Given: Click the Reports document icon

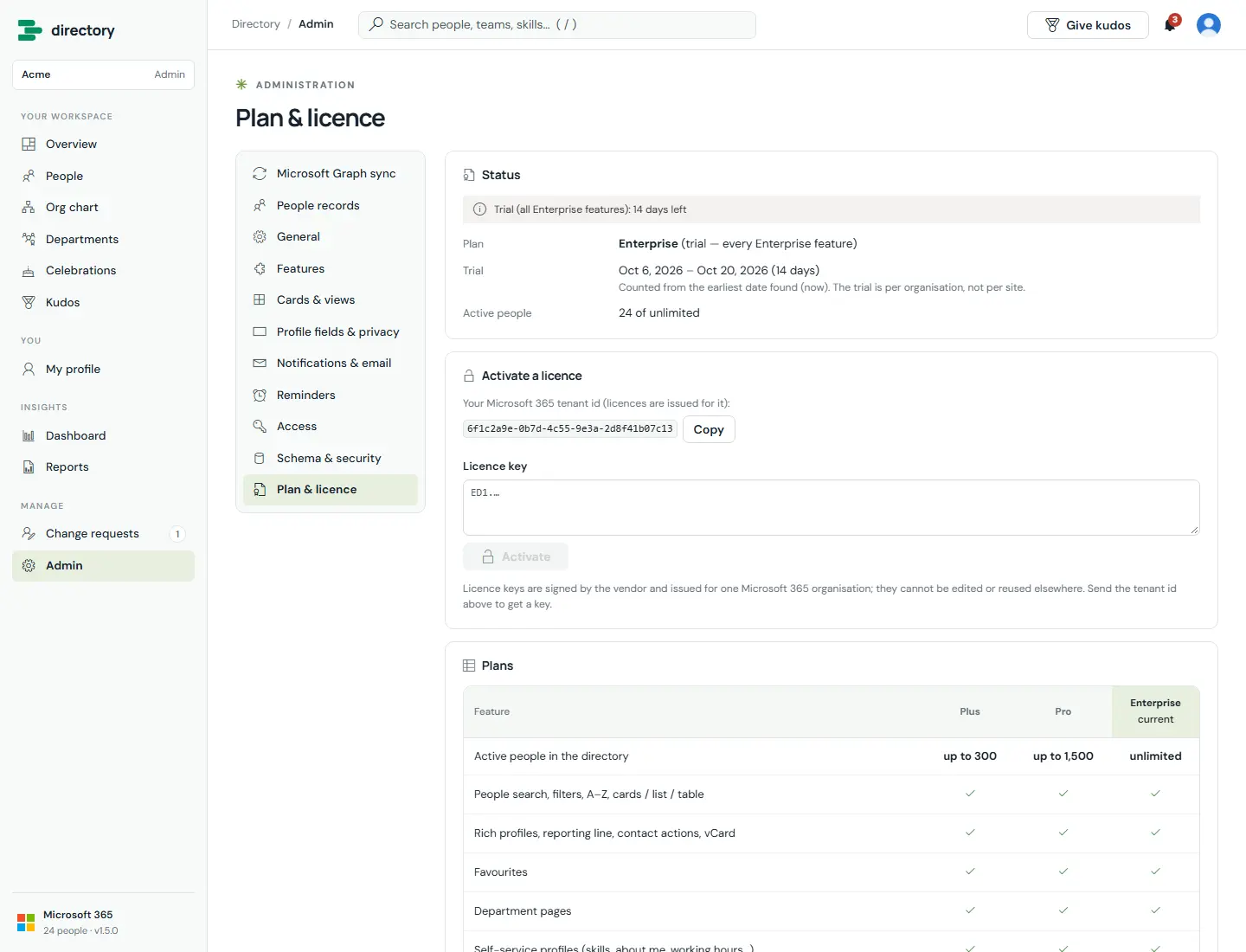Looking at the screenshot, I should click(29, 467).
